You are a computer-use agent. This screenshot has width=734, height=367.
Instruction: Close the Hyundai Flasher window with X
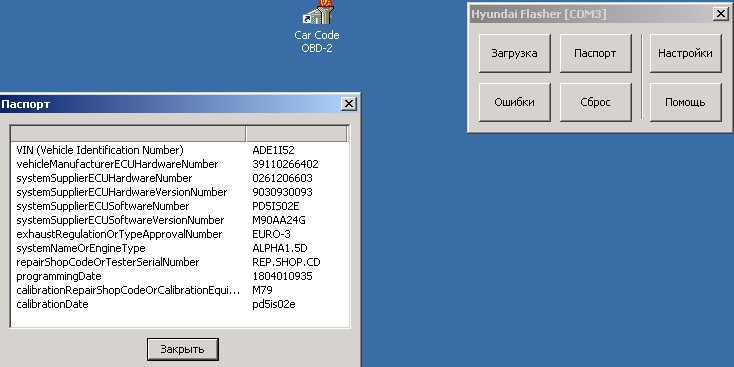721,14
